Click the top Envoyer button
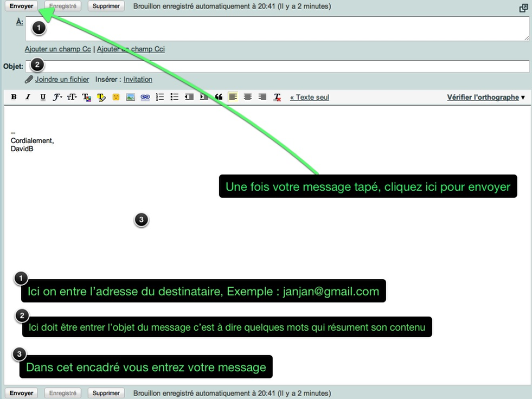 pos(21,6)
